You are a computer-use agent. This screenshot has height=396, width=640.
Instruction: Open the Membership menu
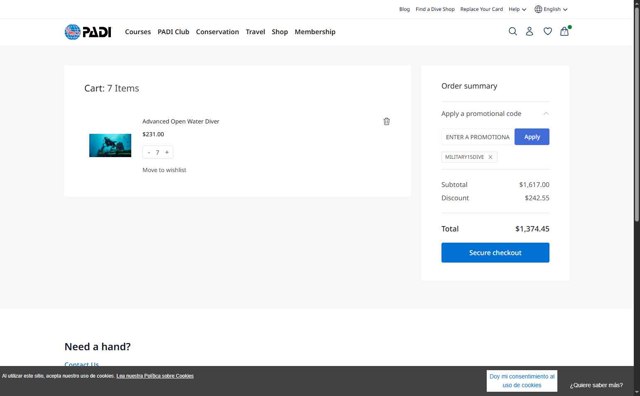click(315, 32)
